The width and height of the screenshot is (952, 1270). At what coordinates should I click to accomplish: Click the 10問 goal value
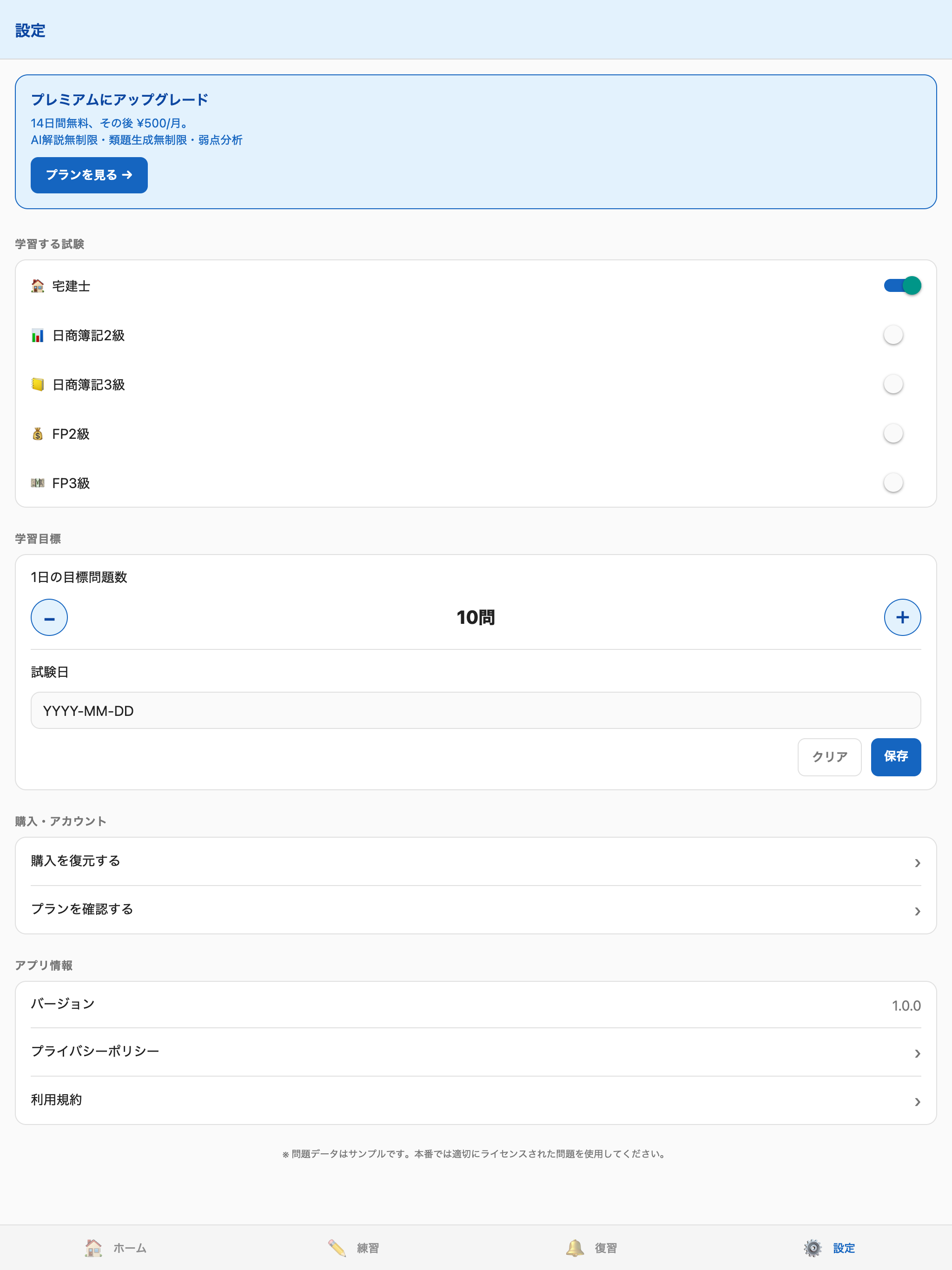point(476,617)
